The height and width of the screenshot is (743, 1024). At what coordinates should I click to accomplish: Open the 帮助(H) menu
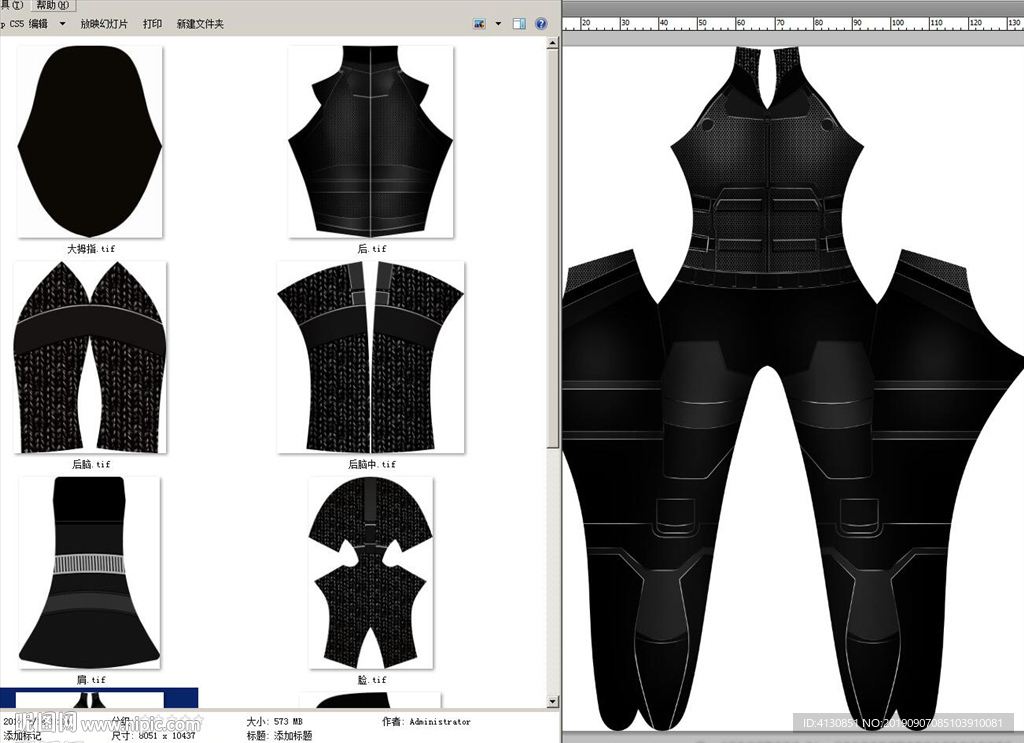[x=53, y=5]
